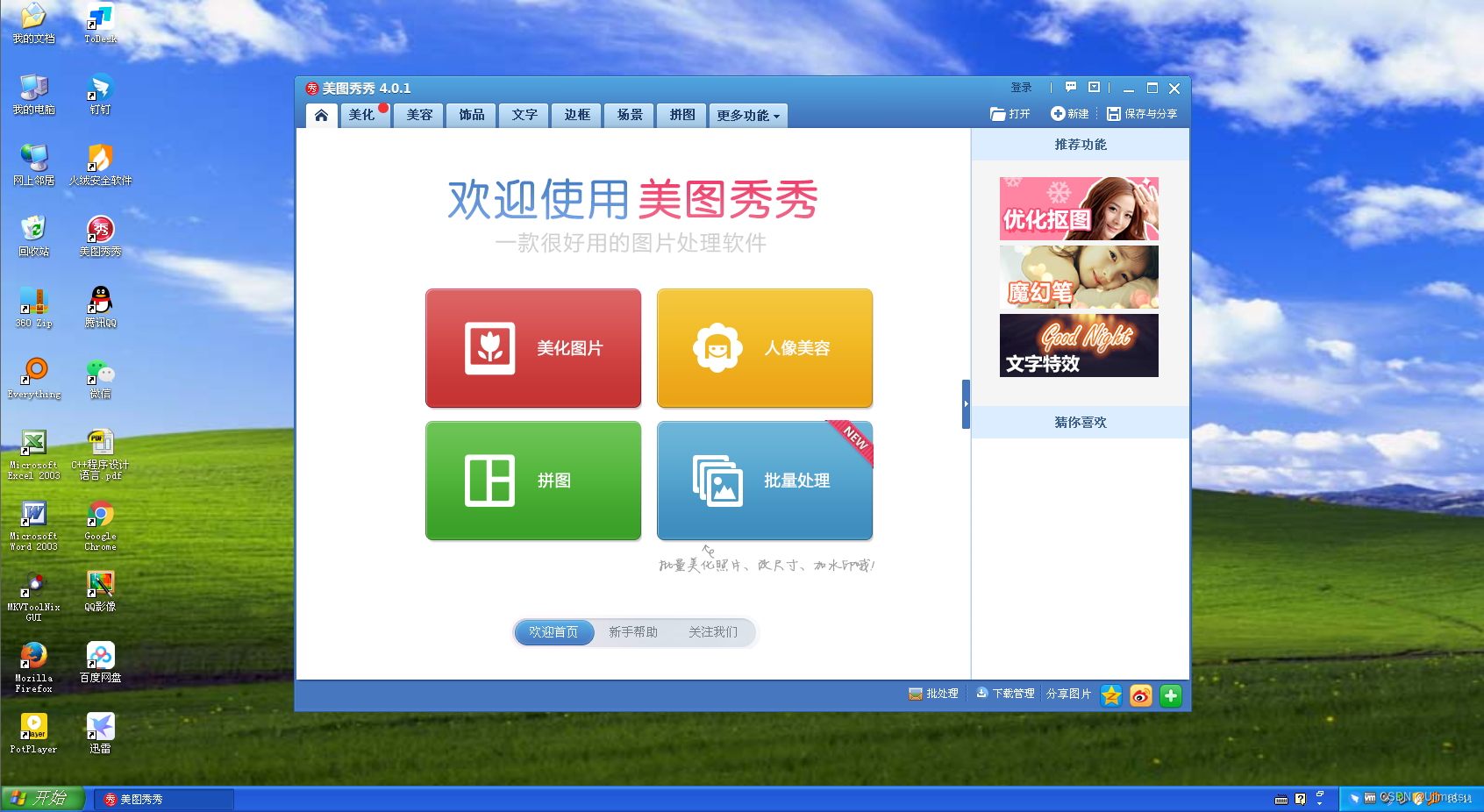Click the 人像美容 yellow tile
The width and height of the screenshot is (1484, 812).
point(765,348)
